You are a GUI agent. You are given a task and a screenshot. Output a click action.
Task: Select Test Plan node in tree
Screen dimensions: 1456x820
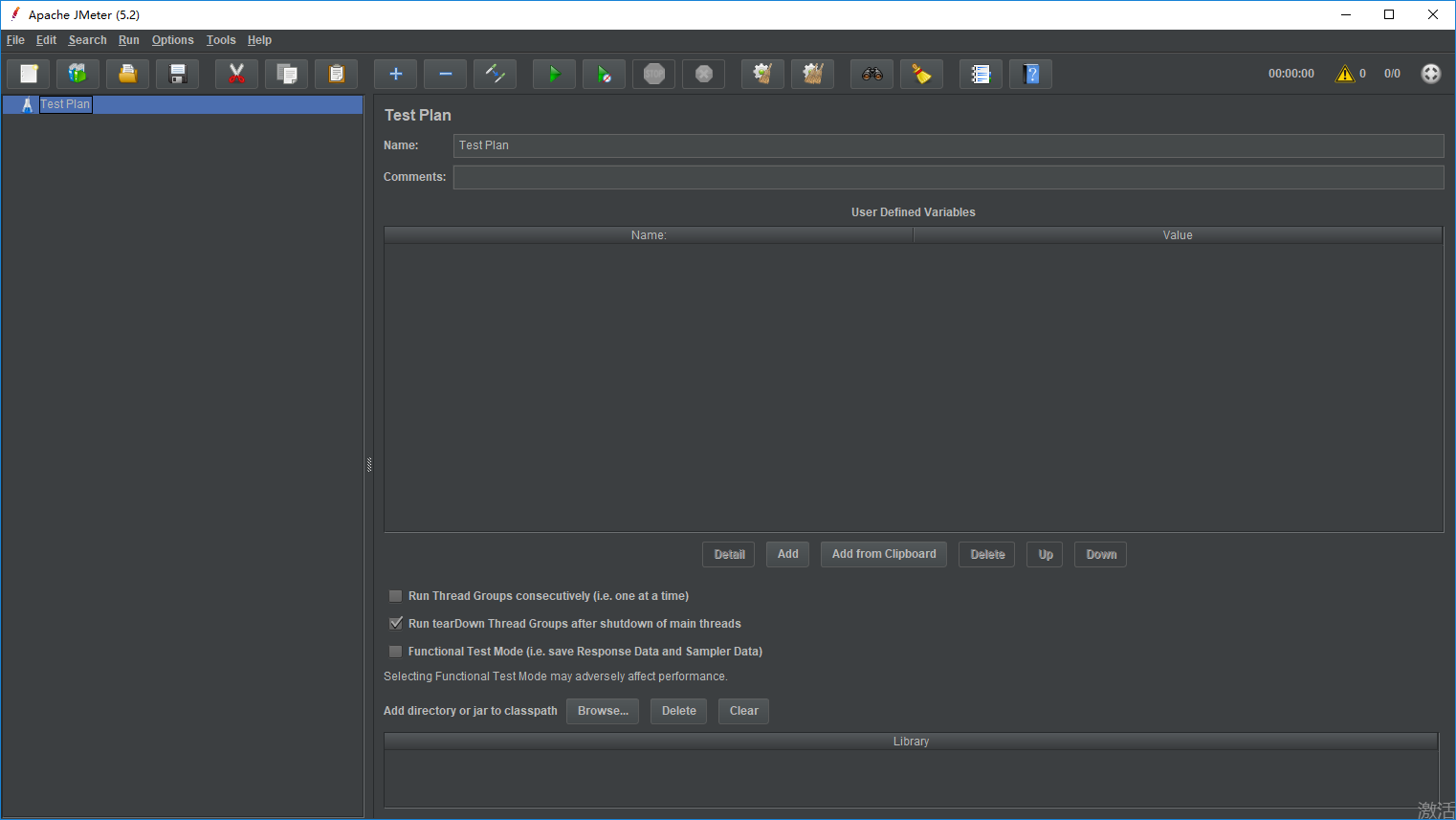point(65,104)
